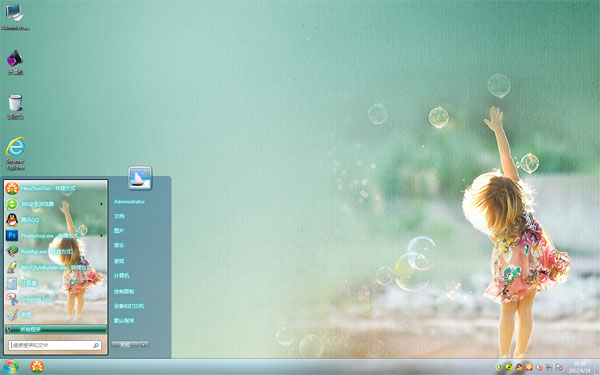The width and height of the screenshot is (600, 375).
Task: Click the Windows Start orb
Action: click(x=10, y=367)
